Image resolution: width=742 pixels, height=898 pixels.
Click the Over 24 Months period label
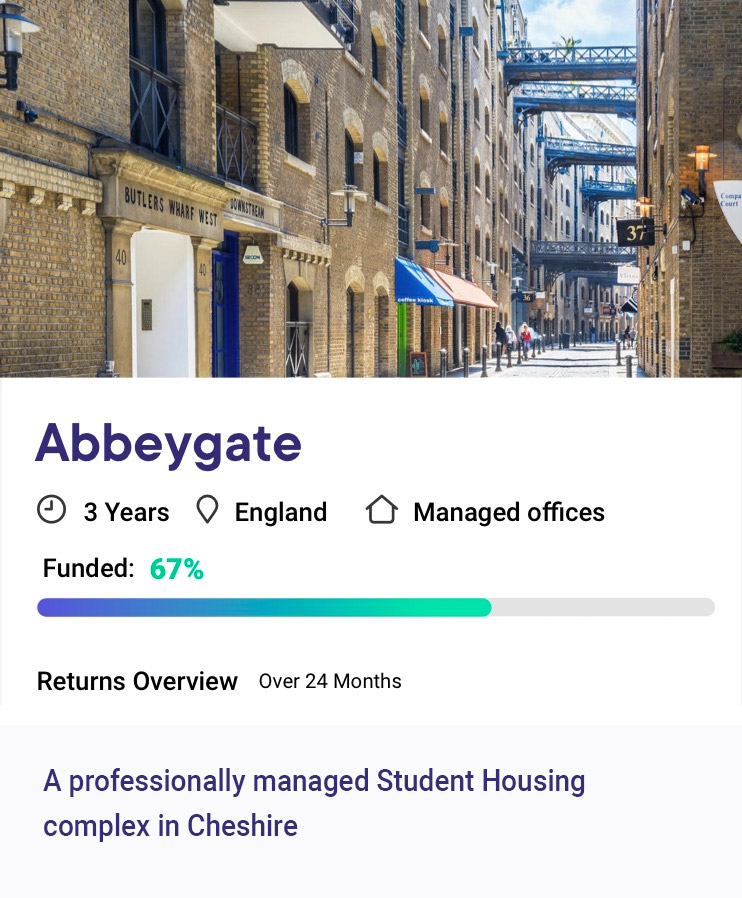tap(330, 682)
